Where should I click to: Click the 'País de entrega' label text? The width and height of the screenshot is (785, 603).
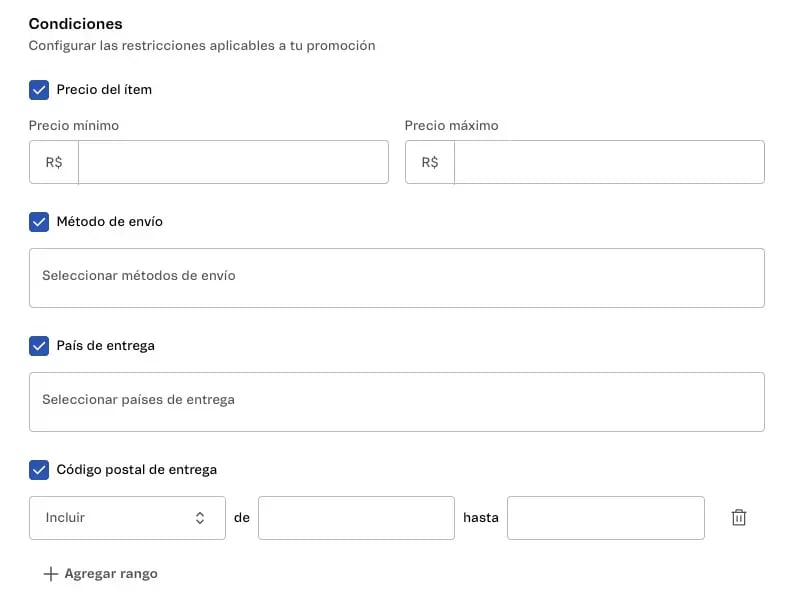105,346
